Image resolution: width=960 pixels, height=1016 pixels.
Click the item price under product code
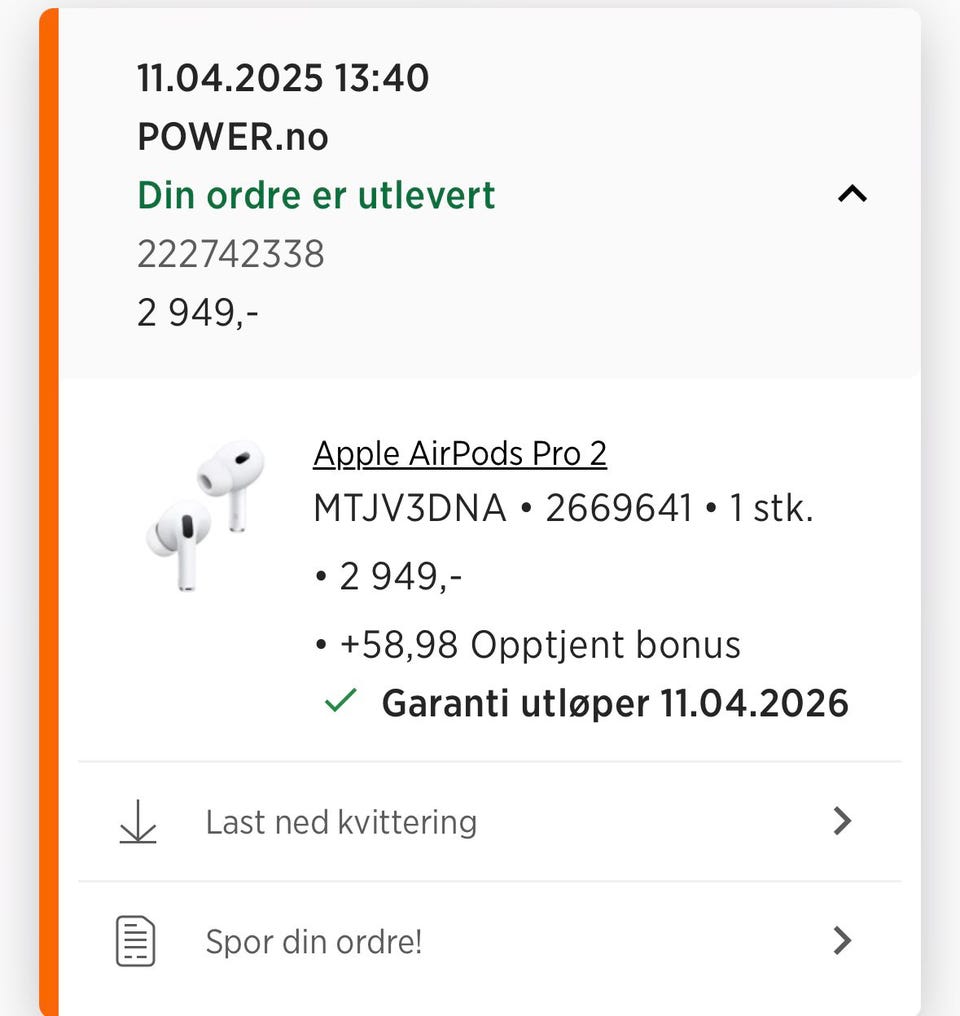pos(400,576)
